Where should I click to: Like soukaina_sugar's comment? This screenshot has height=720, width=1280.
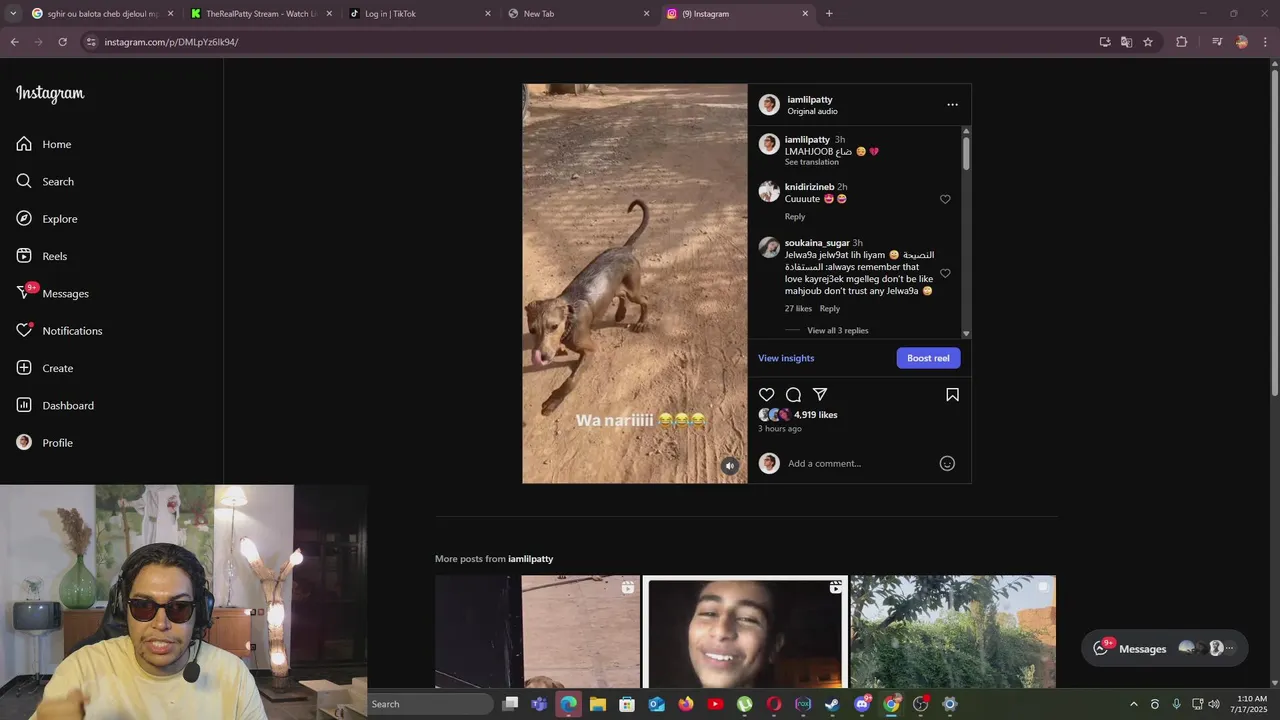coord(945,273)
